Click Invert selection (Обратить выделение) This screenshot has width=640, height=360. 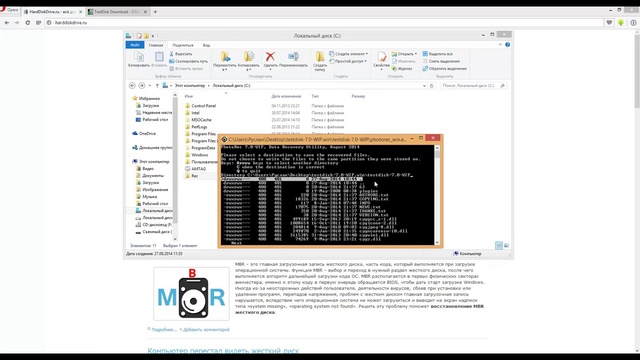444,69
